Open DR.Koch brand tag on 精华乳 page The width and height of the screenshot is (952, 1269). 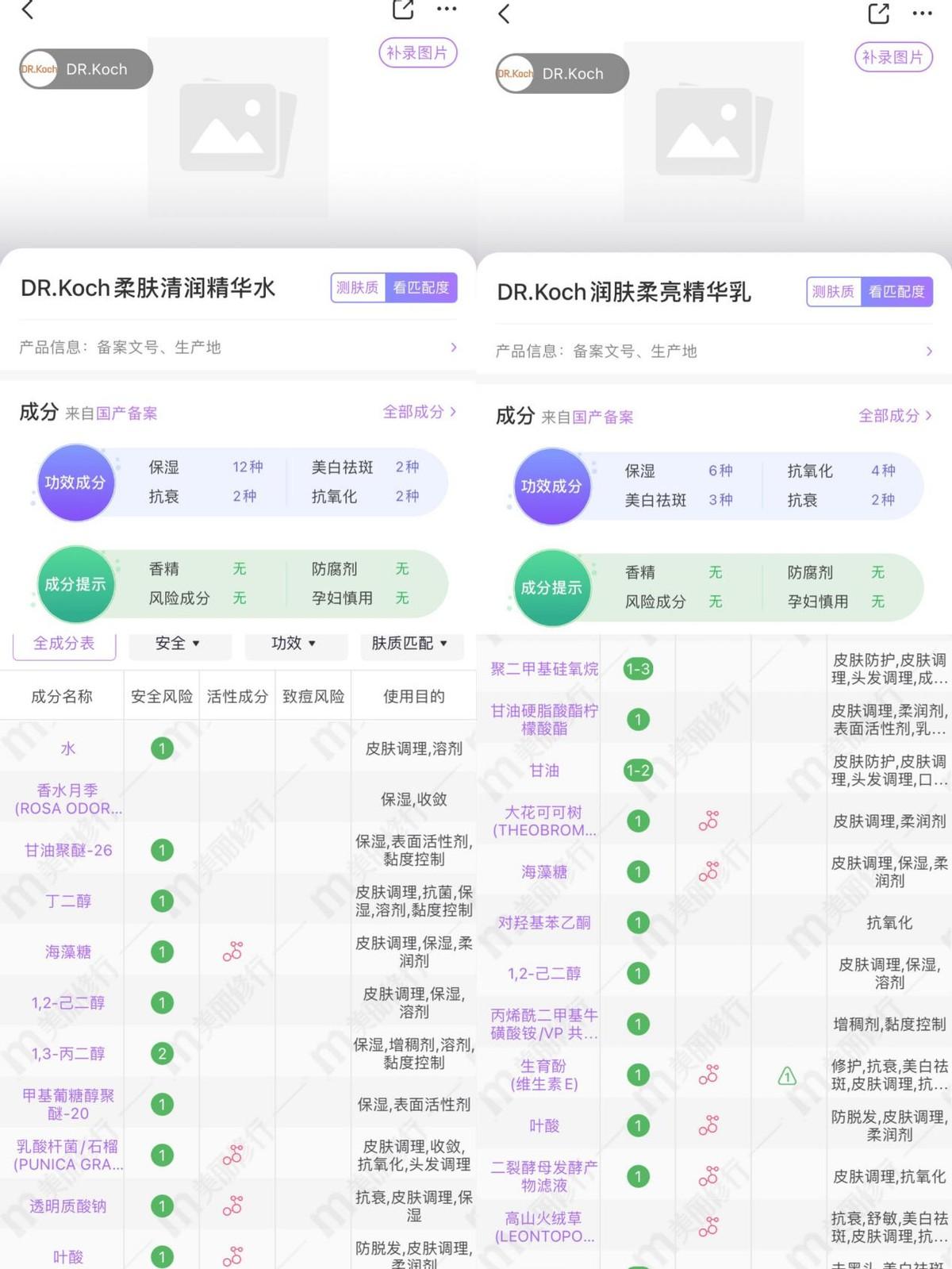point(562,73)
